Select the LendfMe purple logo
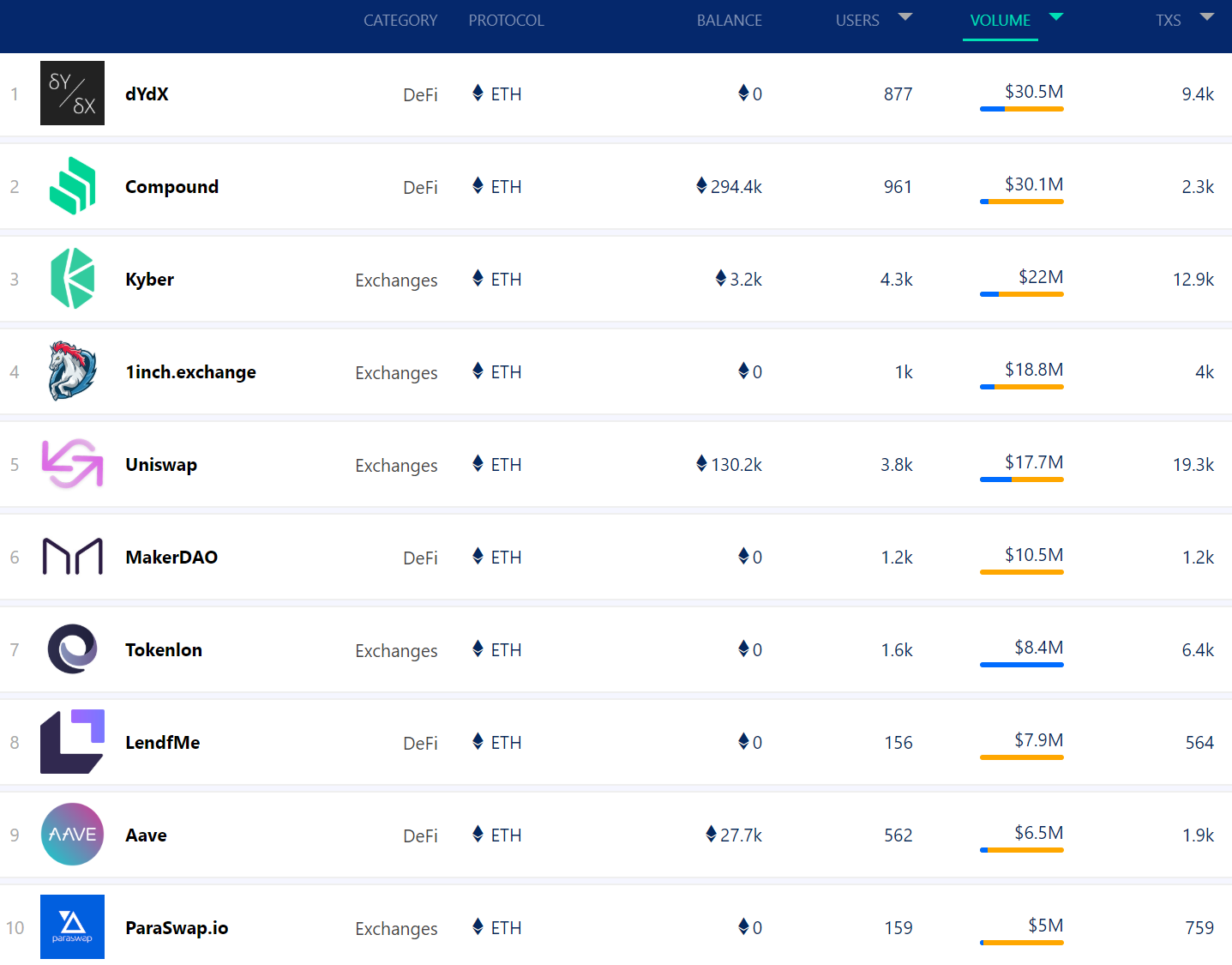 pos(72,741)
